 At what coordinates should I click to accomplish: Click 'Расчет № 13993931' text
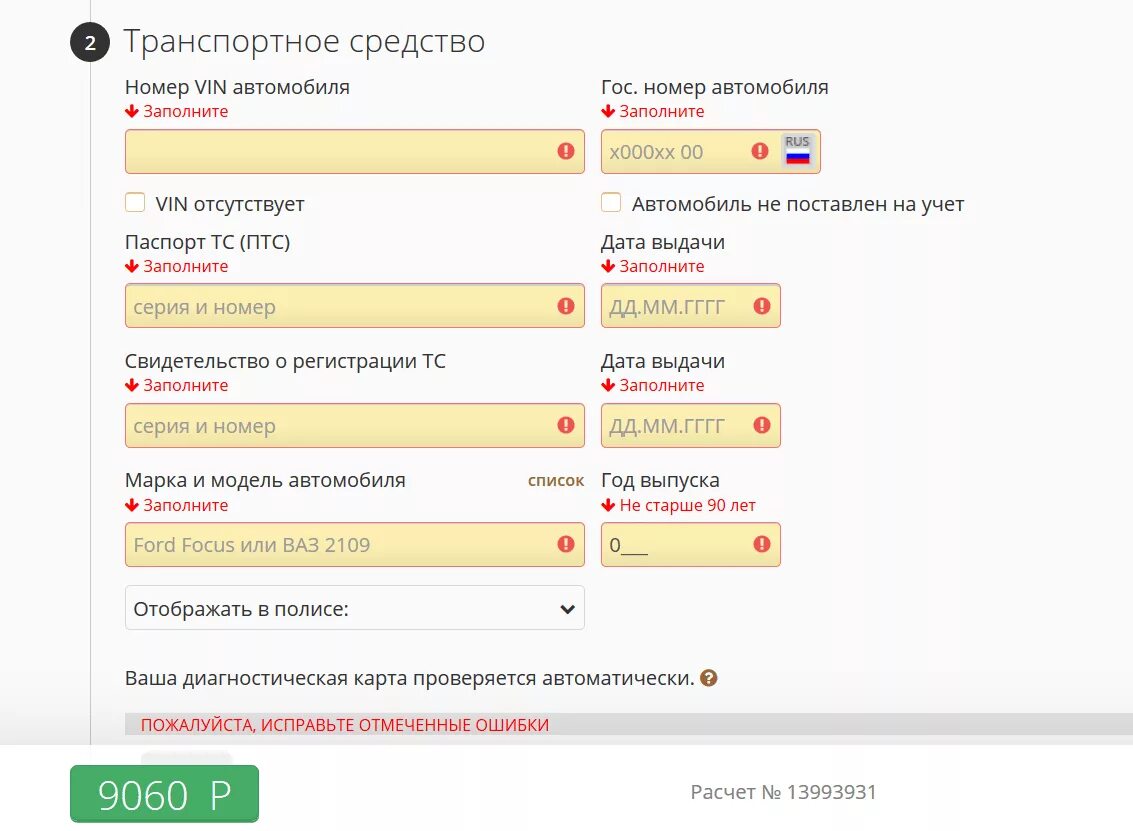pyautogui.click(x=783, y=792)
